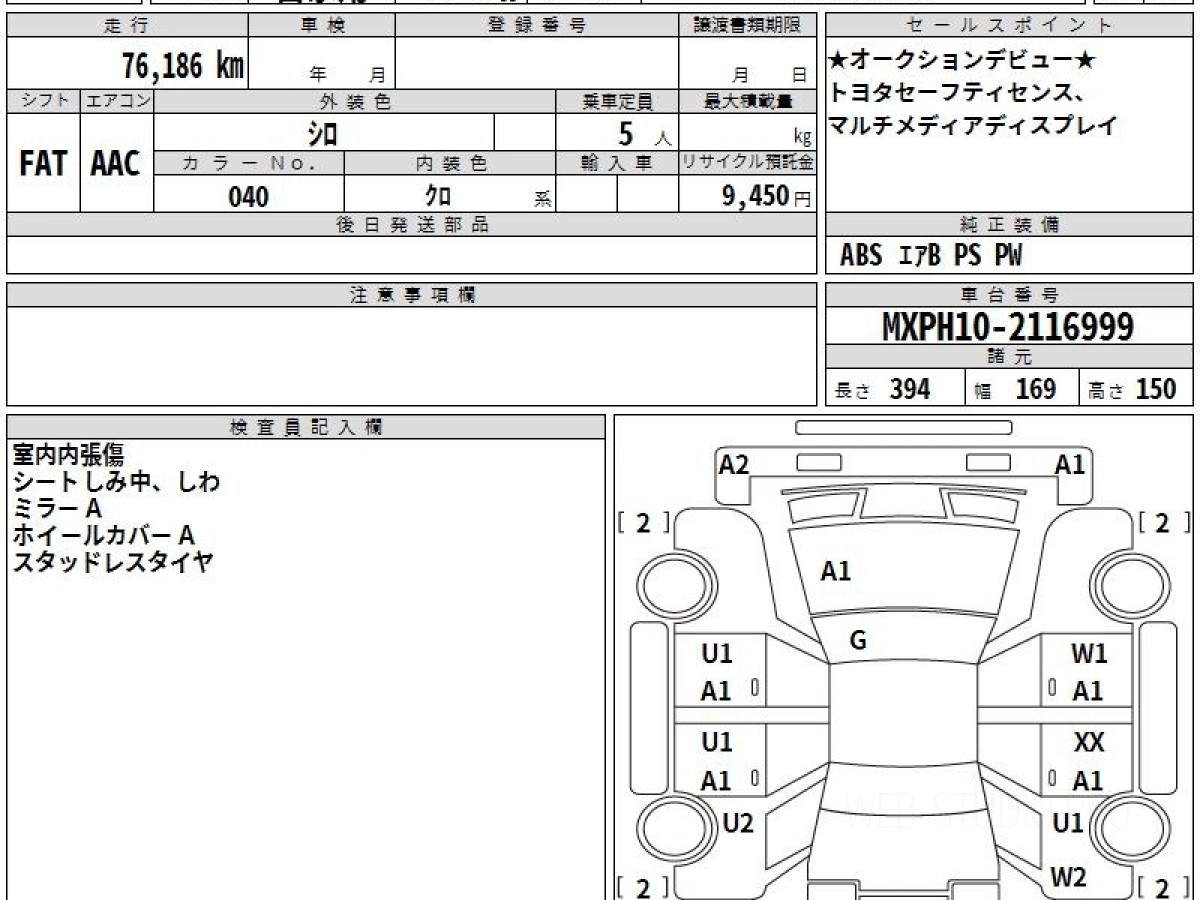
Task: Select the セールスポイント header
Action: tap(1010, 26)
